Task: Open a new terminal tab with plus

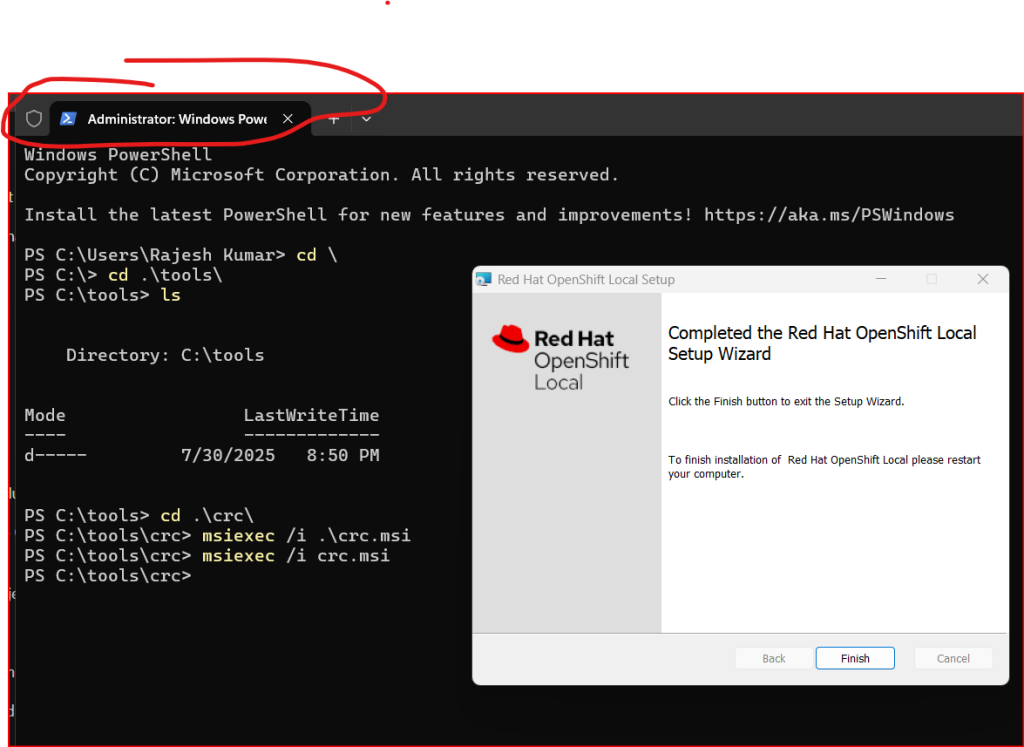Action: 334,119
